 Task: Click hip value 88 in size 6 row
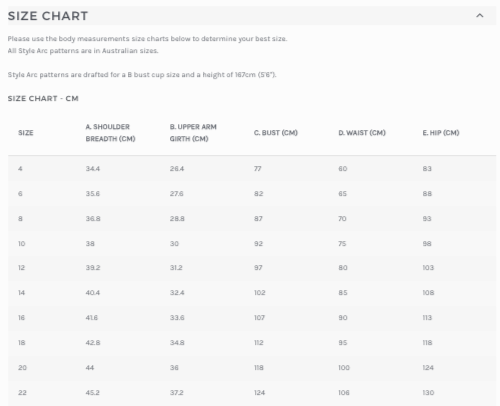tap(427, 194)
